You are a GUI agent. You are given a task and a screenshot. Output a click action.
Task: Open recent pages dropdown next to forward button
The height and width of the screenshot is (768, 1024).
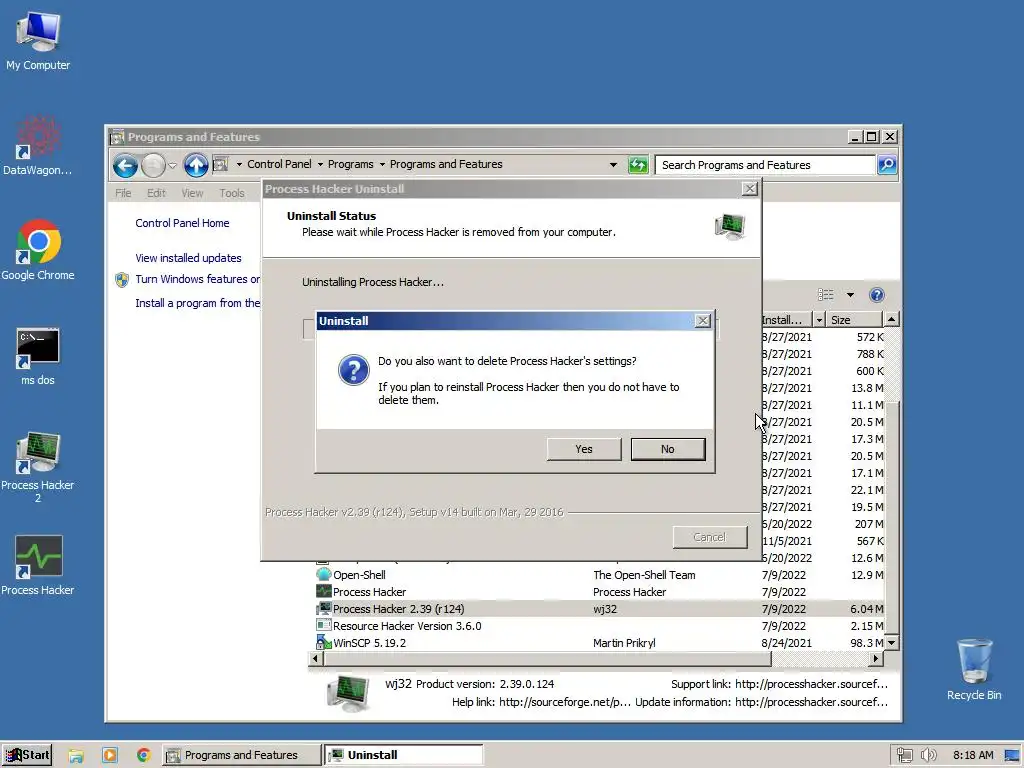(x=172, y=165)
